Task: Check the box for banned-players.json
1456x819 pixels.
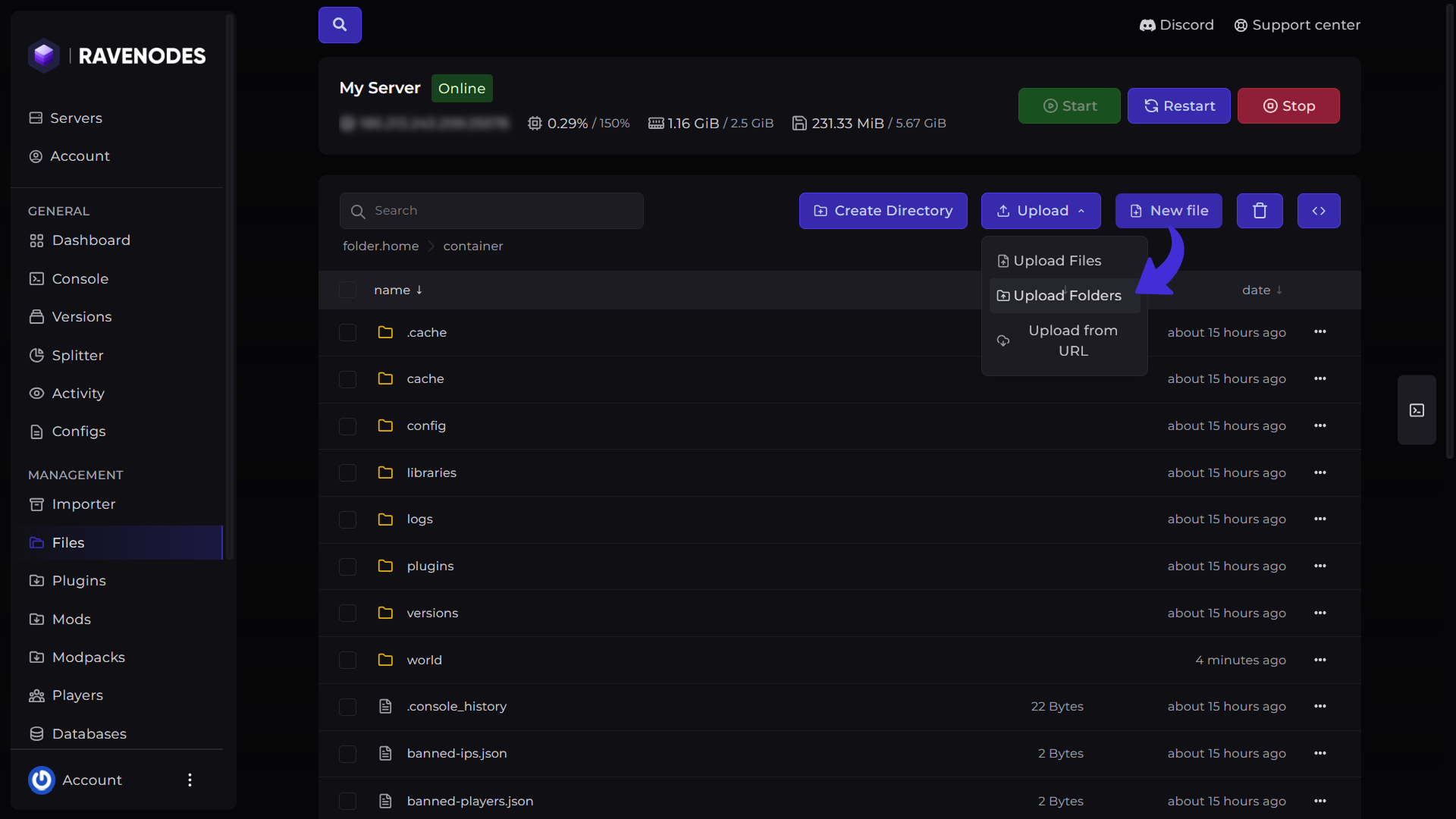Action: click(x=347, y=801)
